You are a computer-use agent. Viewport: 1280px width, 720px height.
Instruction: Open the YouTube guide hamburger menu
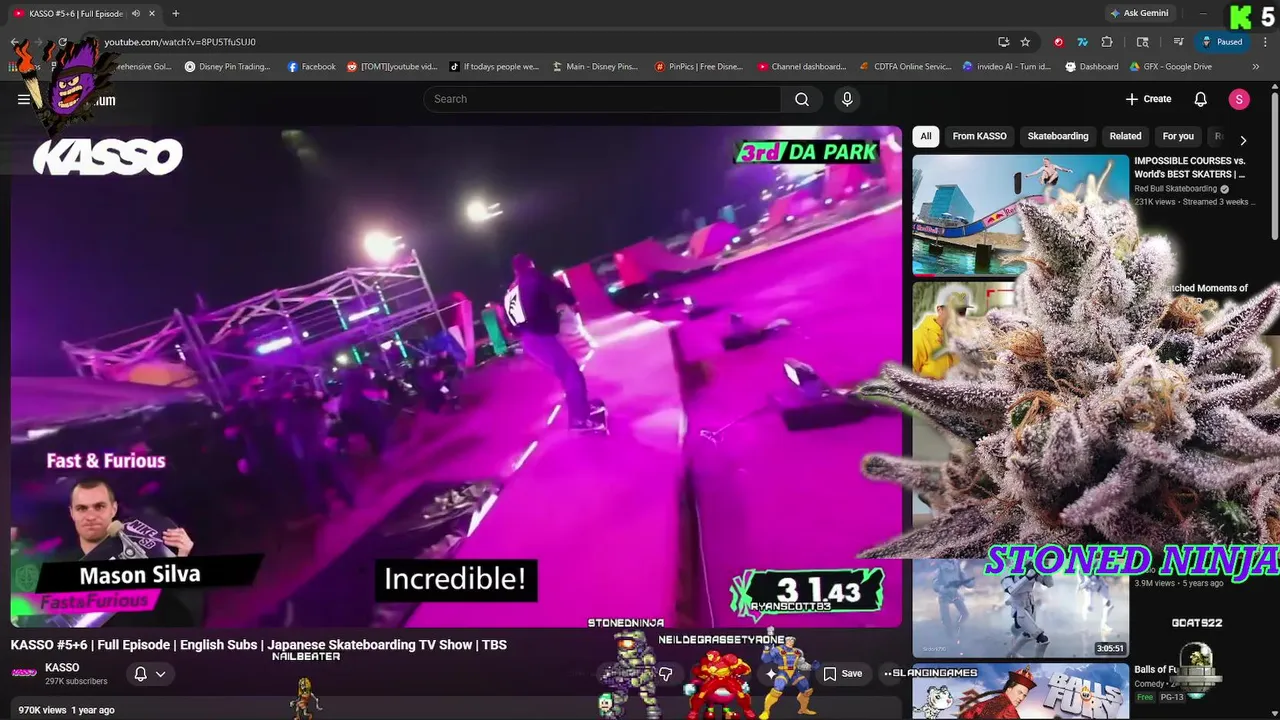pyautogui.click(x=23, y=99)
